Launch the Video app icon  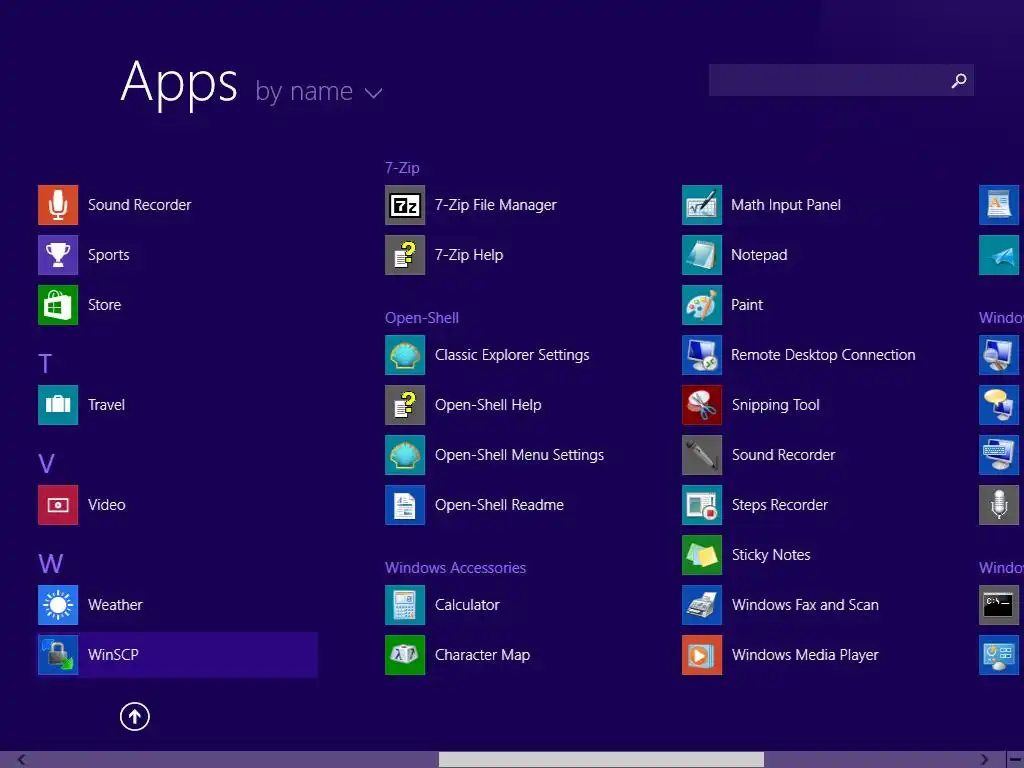[x=57, y=505]
